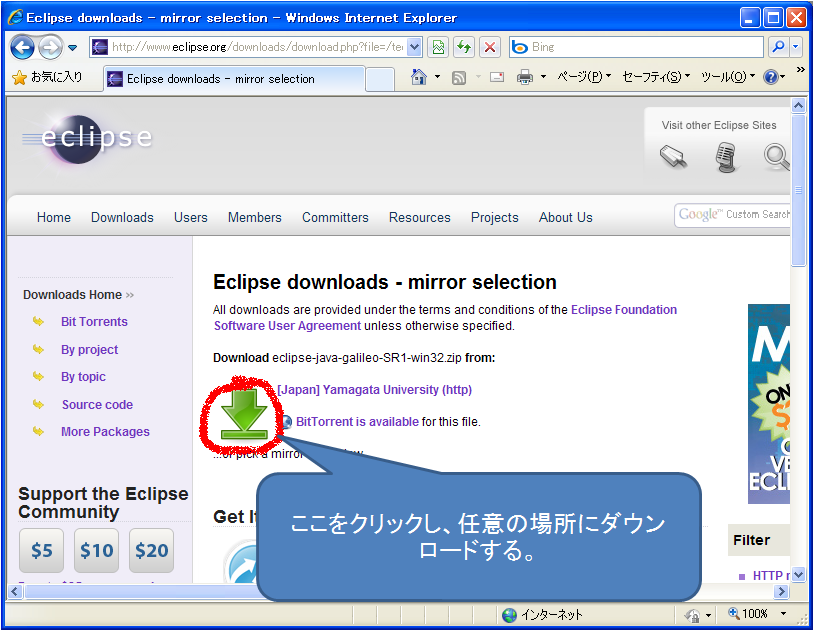Open the Eclipse Foundation Software User Agreement link
This screenshot has height=631, width=814.
click(x=445, y=318)
